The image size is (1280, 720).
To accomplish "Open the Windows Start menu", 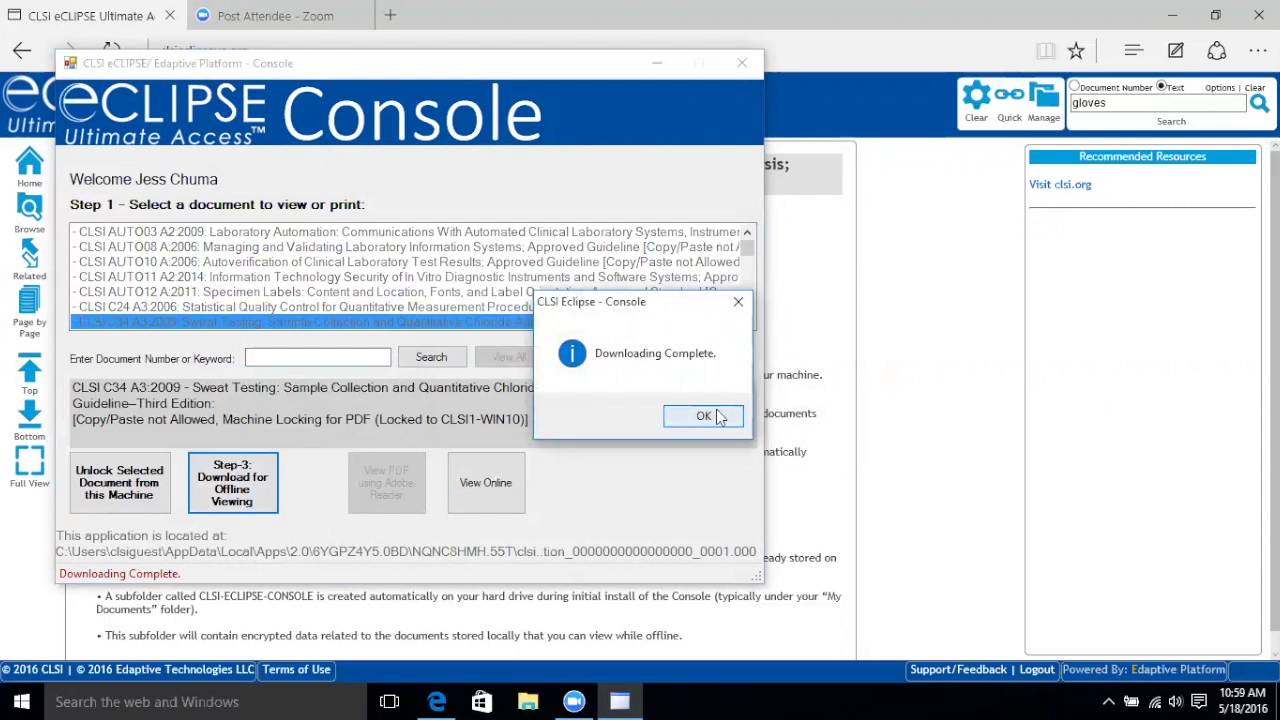I will (22, 702).
